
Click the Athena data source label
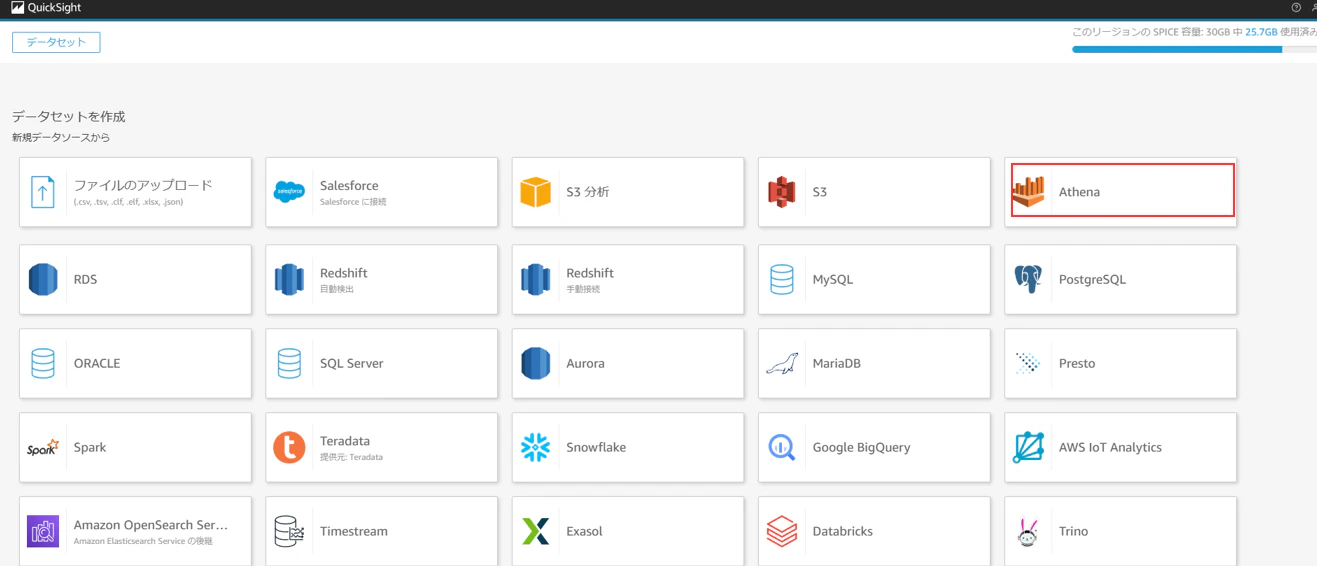tap(1079, 192)
